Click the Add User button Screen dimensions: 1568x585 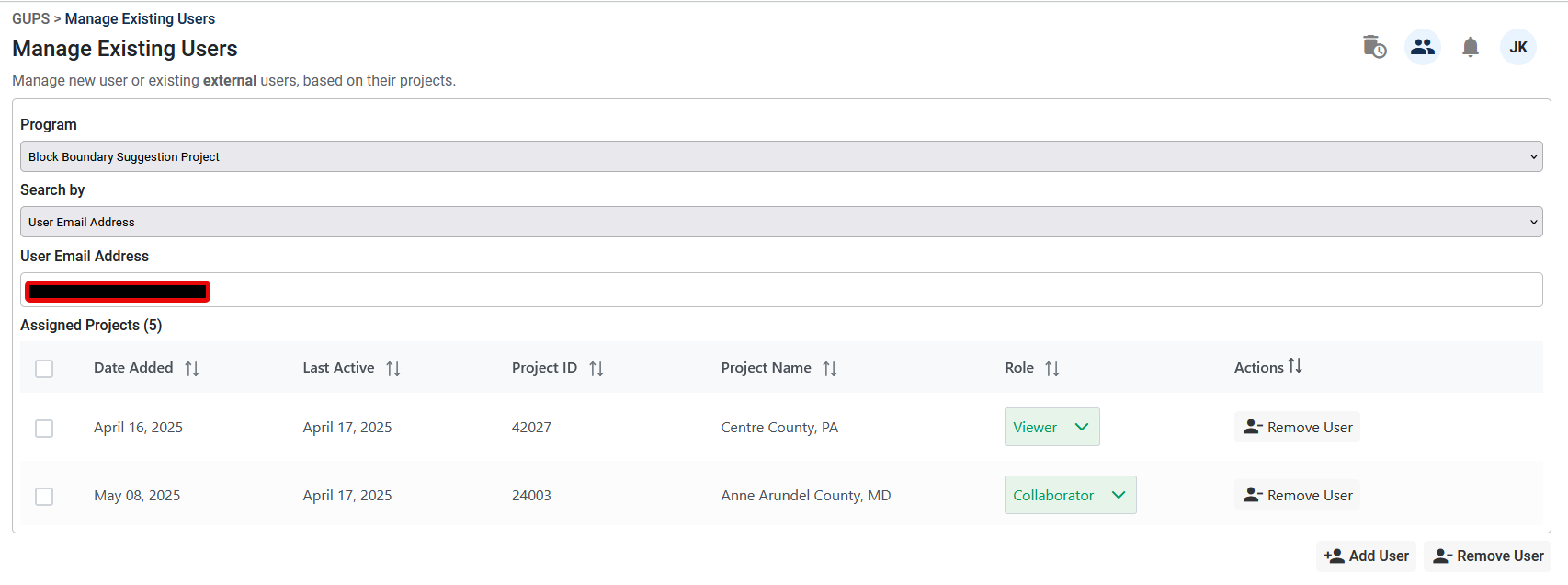pyautogui.click(x=1366, y=556)
